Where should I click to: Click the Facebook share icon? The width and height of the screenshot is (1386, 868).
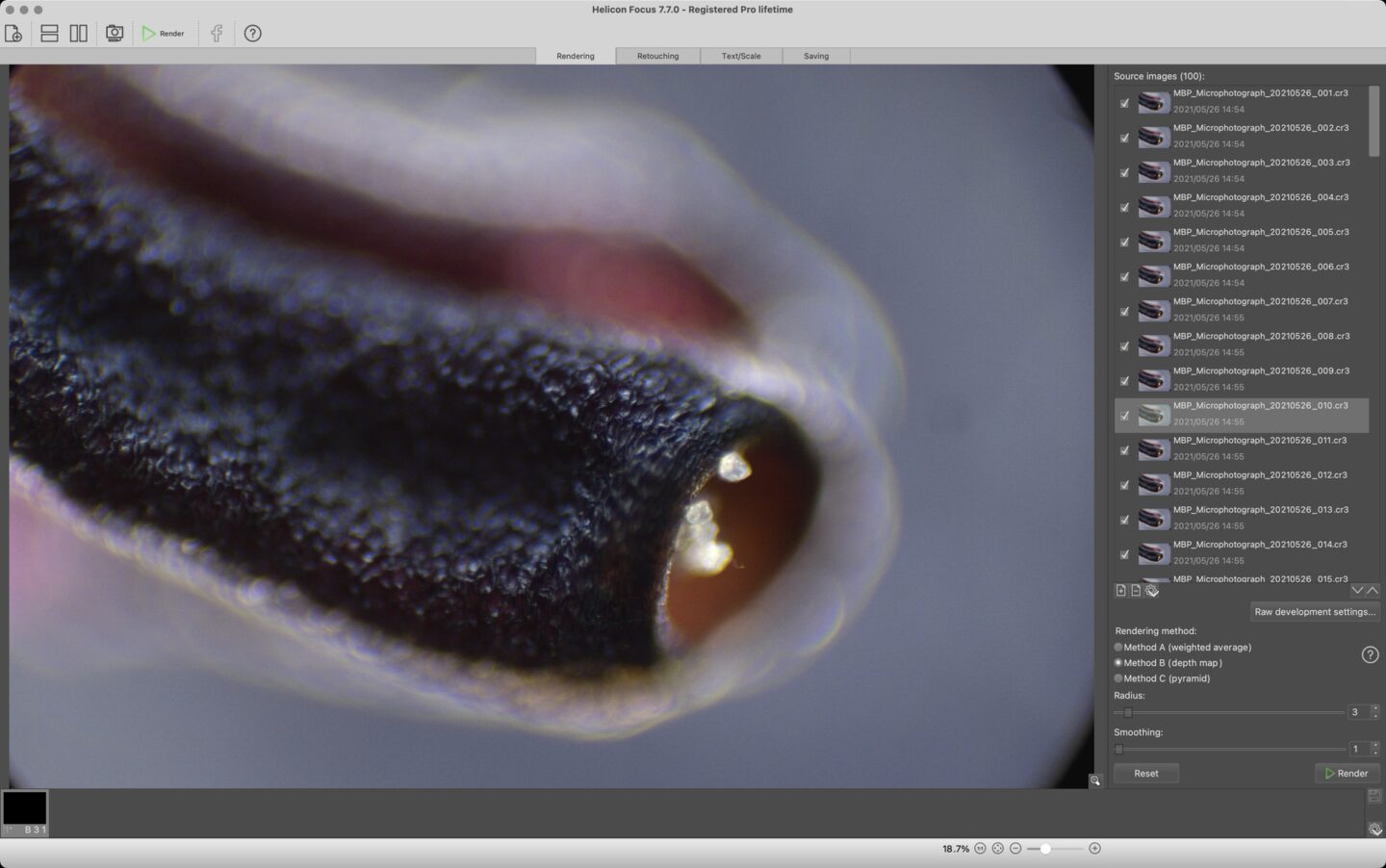pos(217,34)
